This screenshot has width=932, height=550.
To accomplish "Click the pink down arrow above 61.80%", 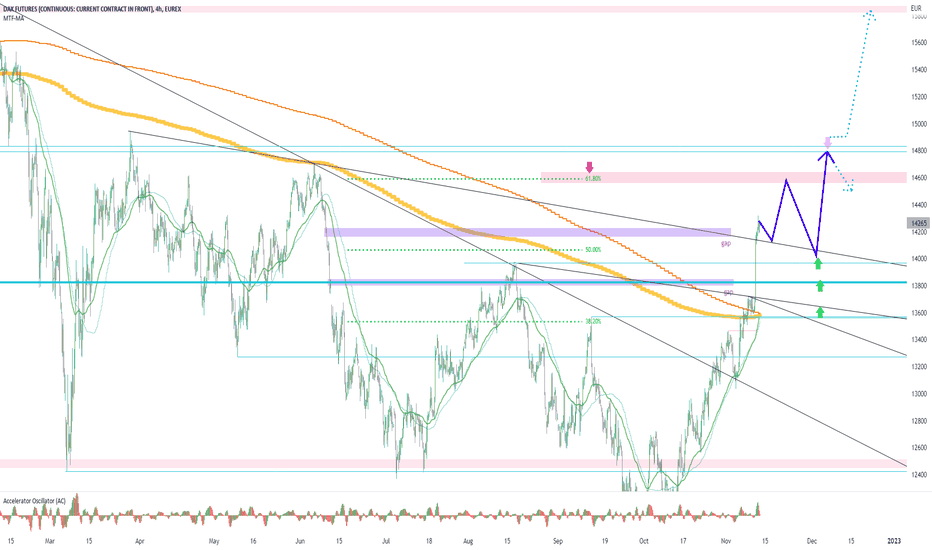I will pos(589,167).
